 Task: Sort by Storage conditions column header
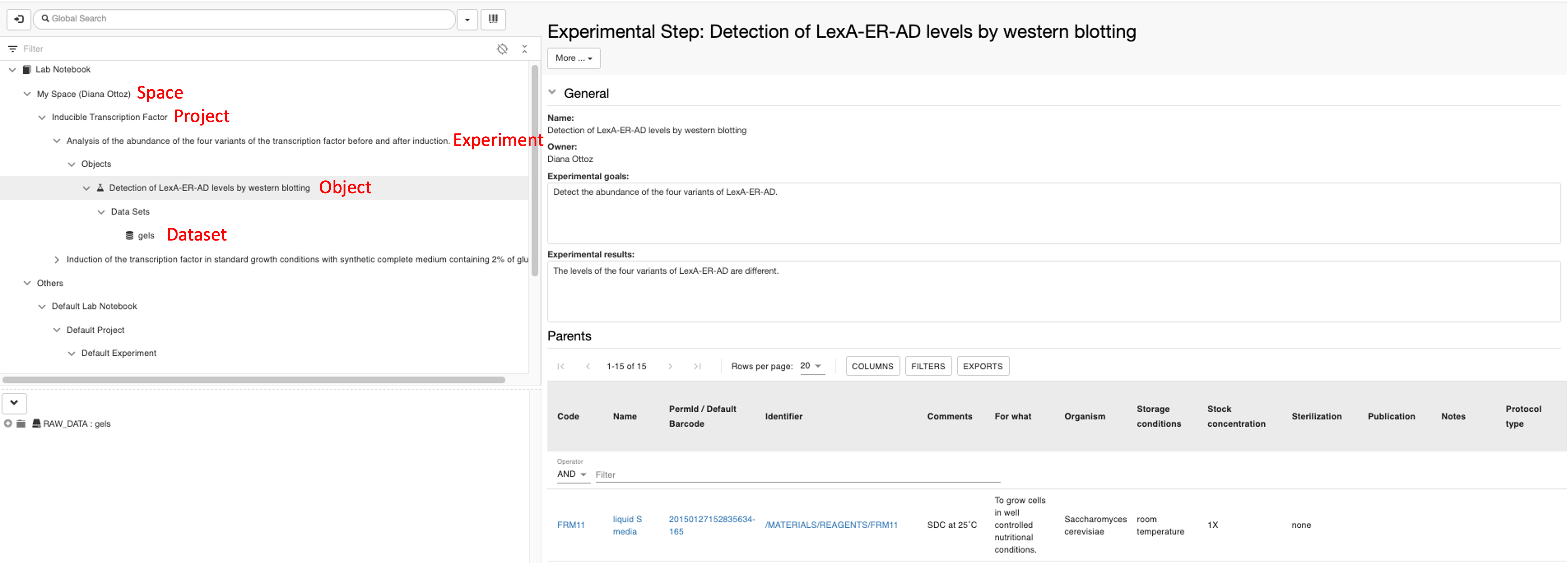click(x=1158, y=417)
